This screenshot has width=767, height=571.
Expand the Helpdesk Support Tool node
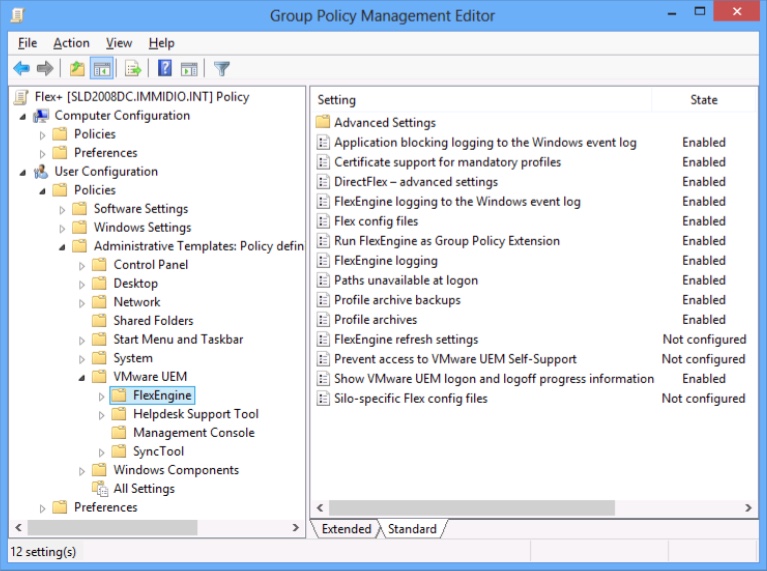(101, 415)
